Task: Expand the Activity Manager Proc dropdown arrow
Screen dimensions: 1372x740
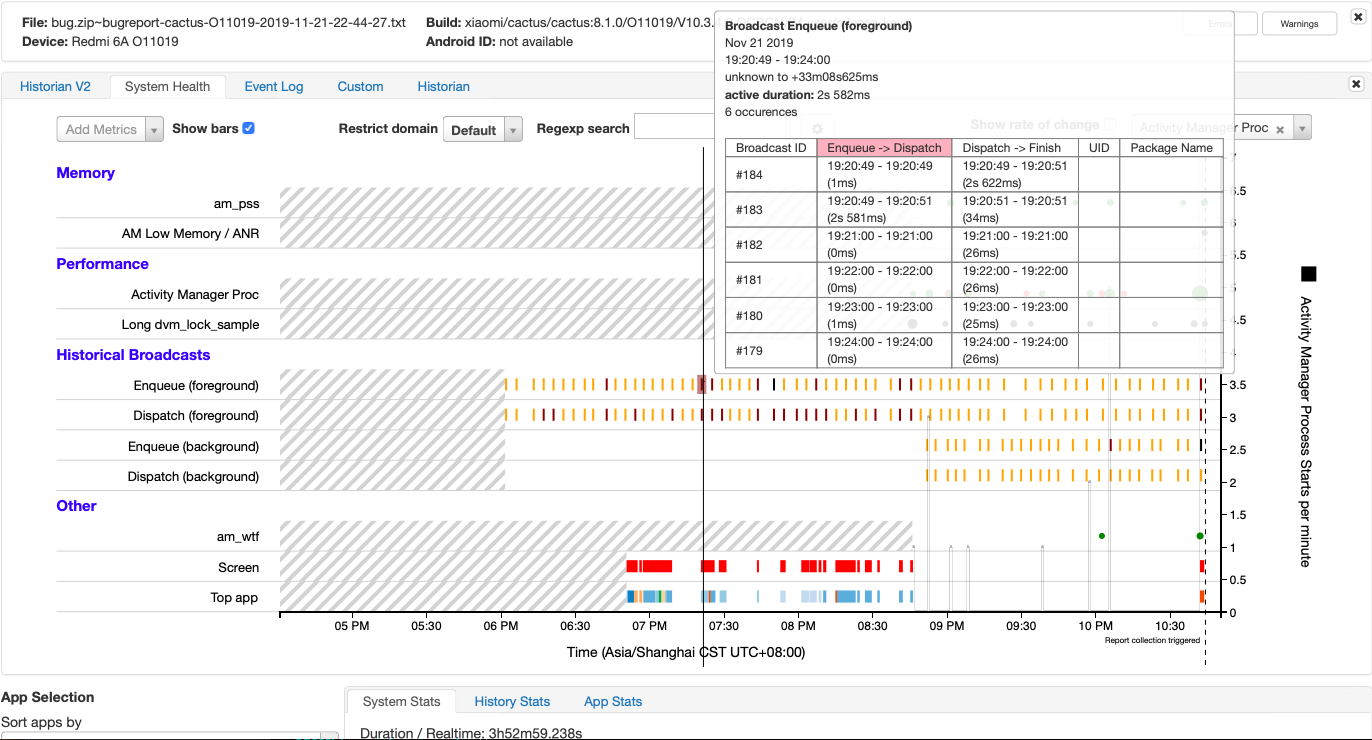Action: (1302, 128)
